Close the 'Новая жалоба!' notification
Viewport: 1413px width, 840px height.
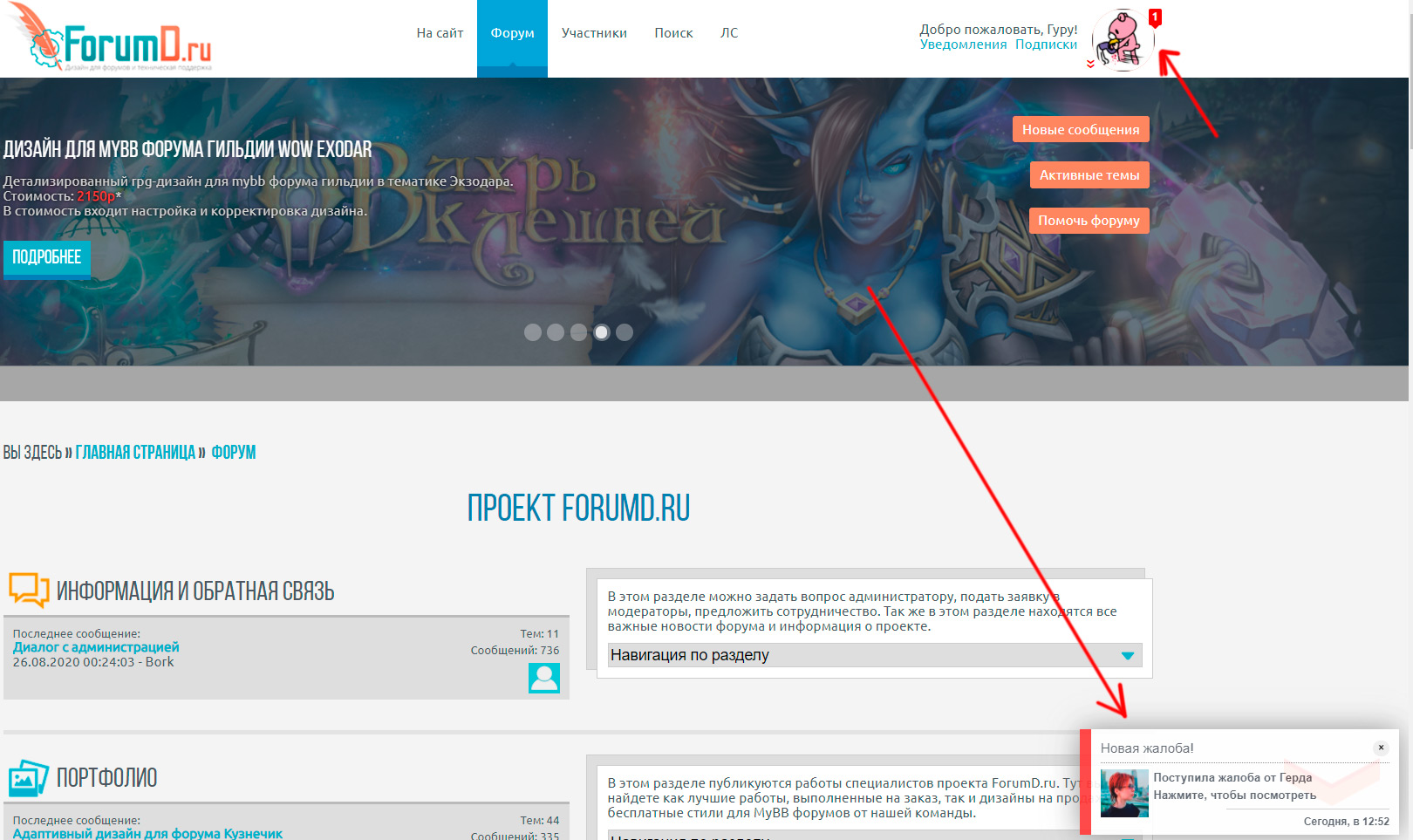tap(1381, 748)
